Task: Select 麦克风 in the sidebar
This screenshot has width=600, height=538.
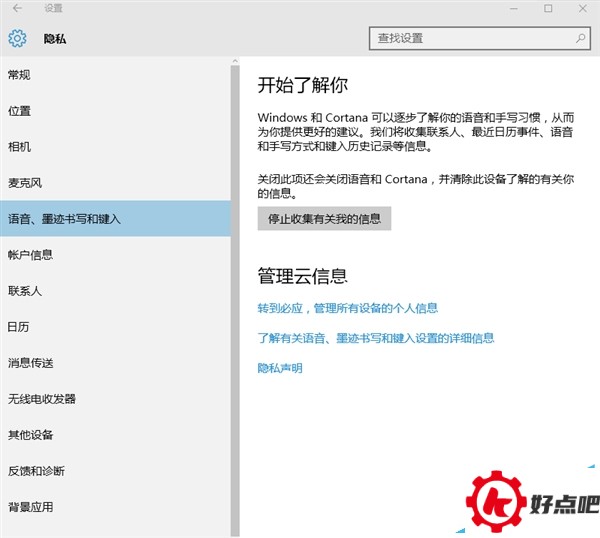Action: coord(115,183)
